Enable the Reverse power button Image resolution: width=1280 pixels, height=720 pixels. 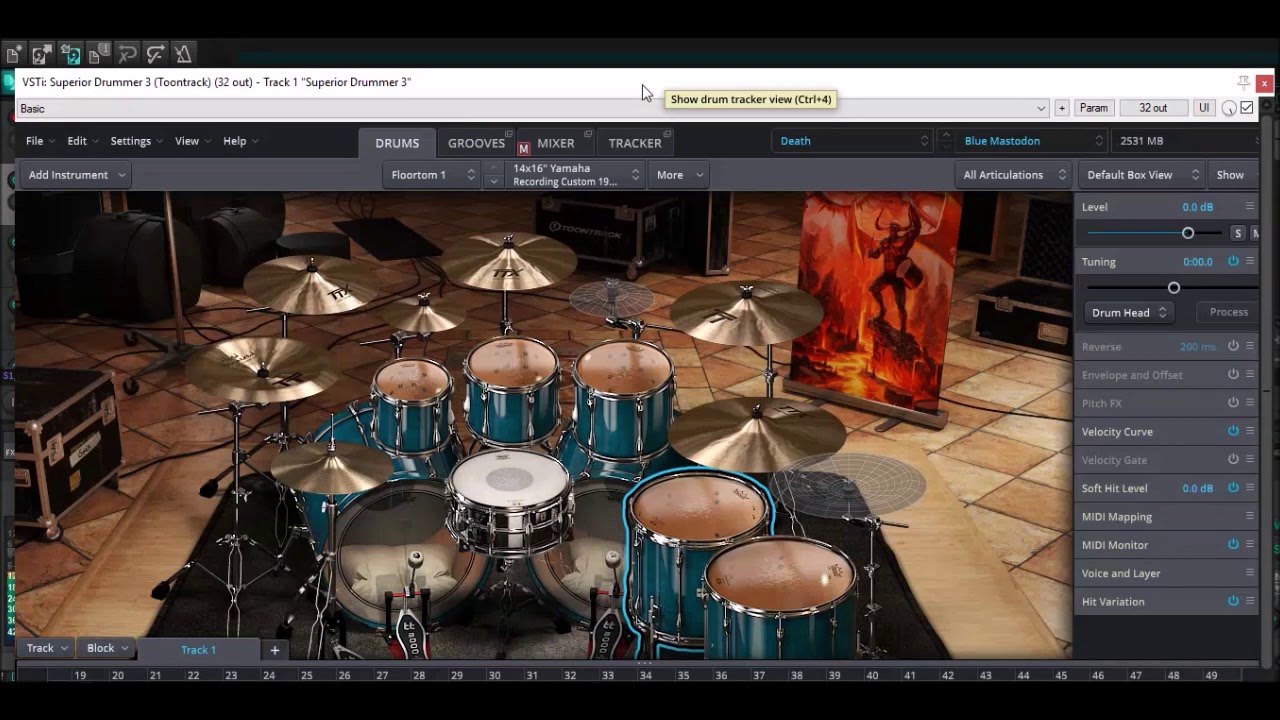click(x=1233, y=346)
